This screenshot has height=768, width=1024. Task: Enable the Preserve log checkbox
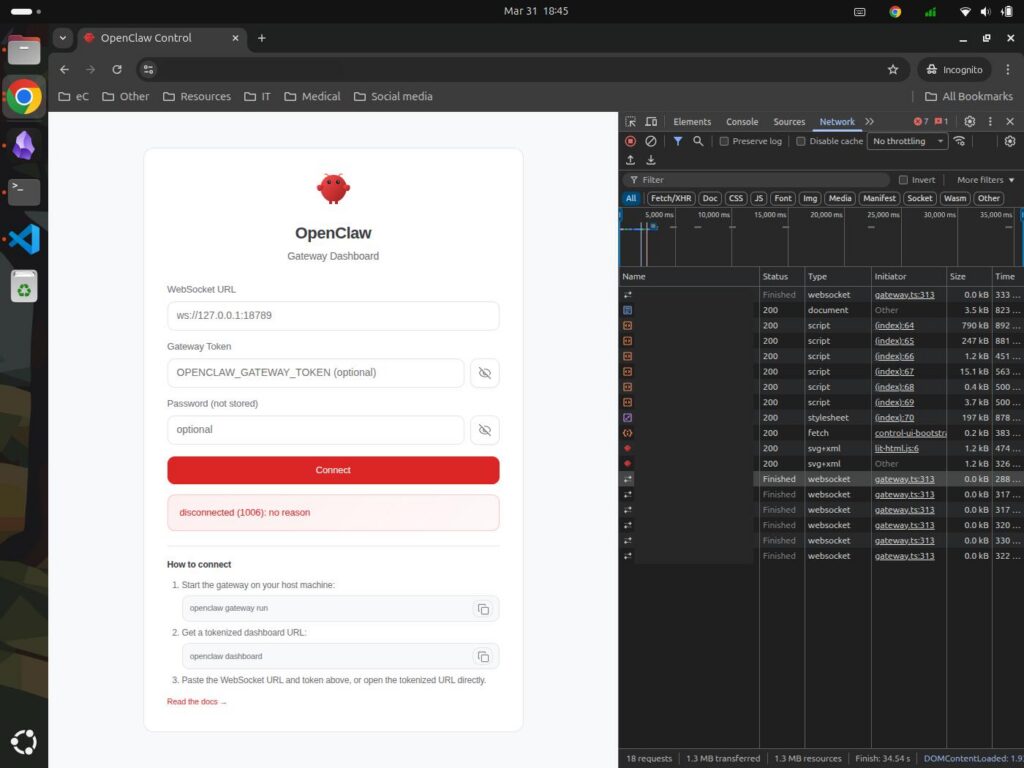pyautogui.click(x=723, y=141)
